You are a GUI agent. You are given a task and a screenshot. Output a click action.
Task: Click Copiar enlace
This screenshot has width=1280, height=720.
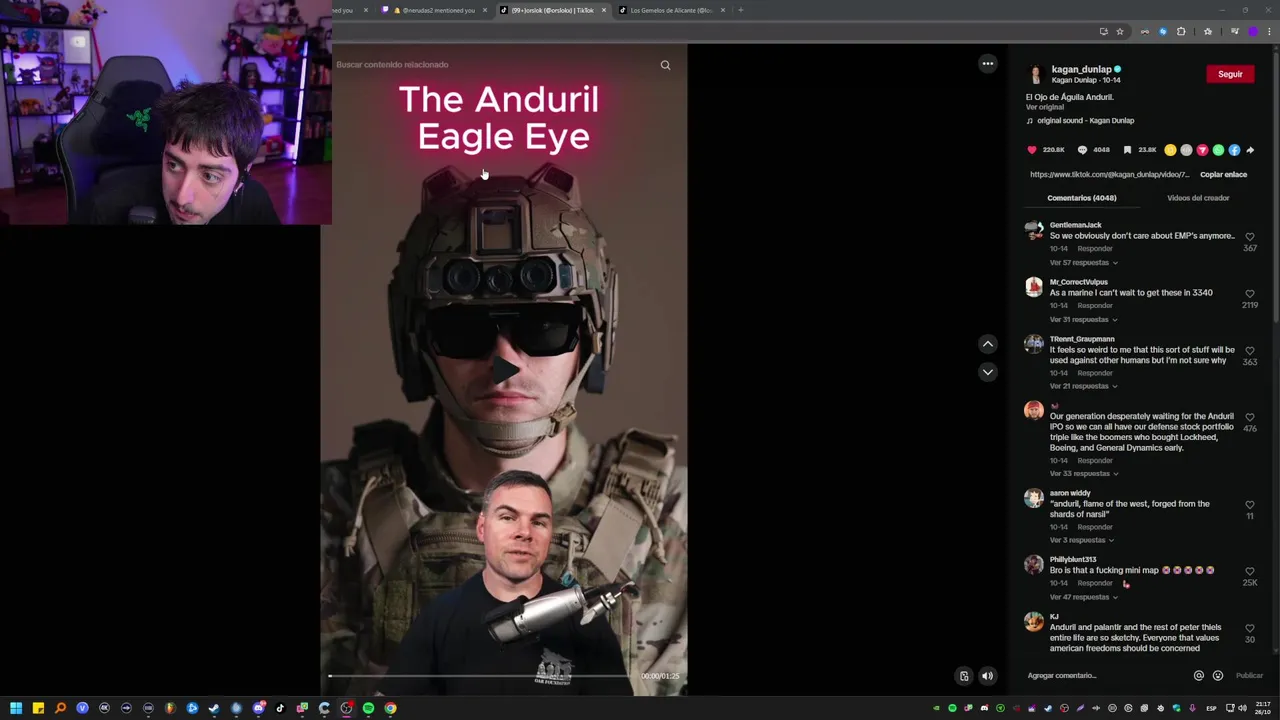1223,174
